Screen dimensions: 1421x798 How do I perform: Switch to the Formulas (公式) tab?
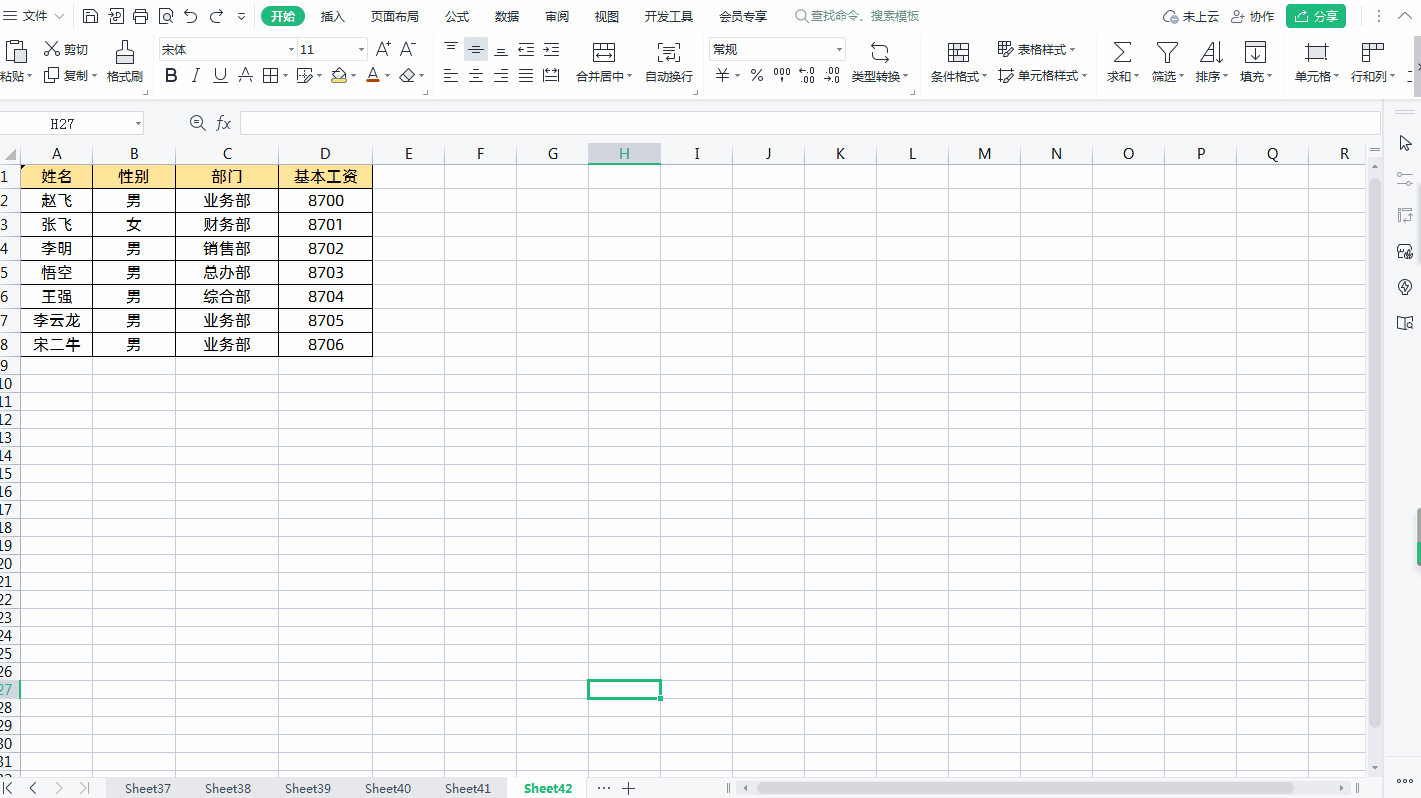point(457,16)
